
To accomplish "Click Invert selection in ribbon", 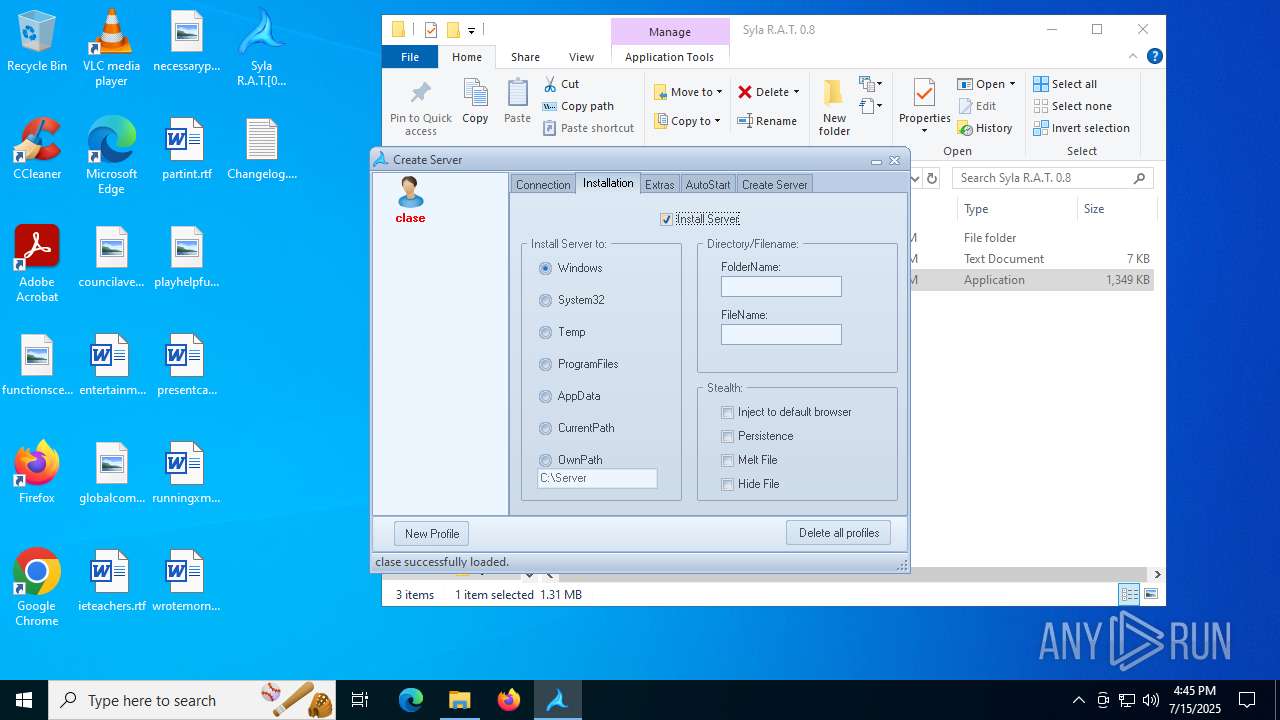I will pos(1081,128).
